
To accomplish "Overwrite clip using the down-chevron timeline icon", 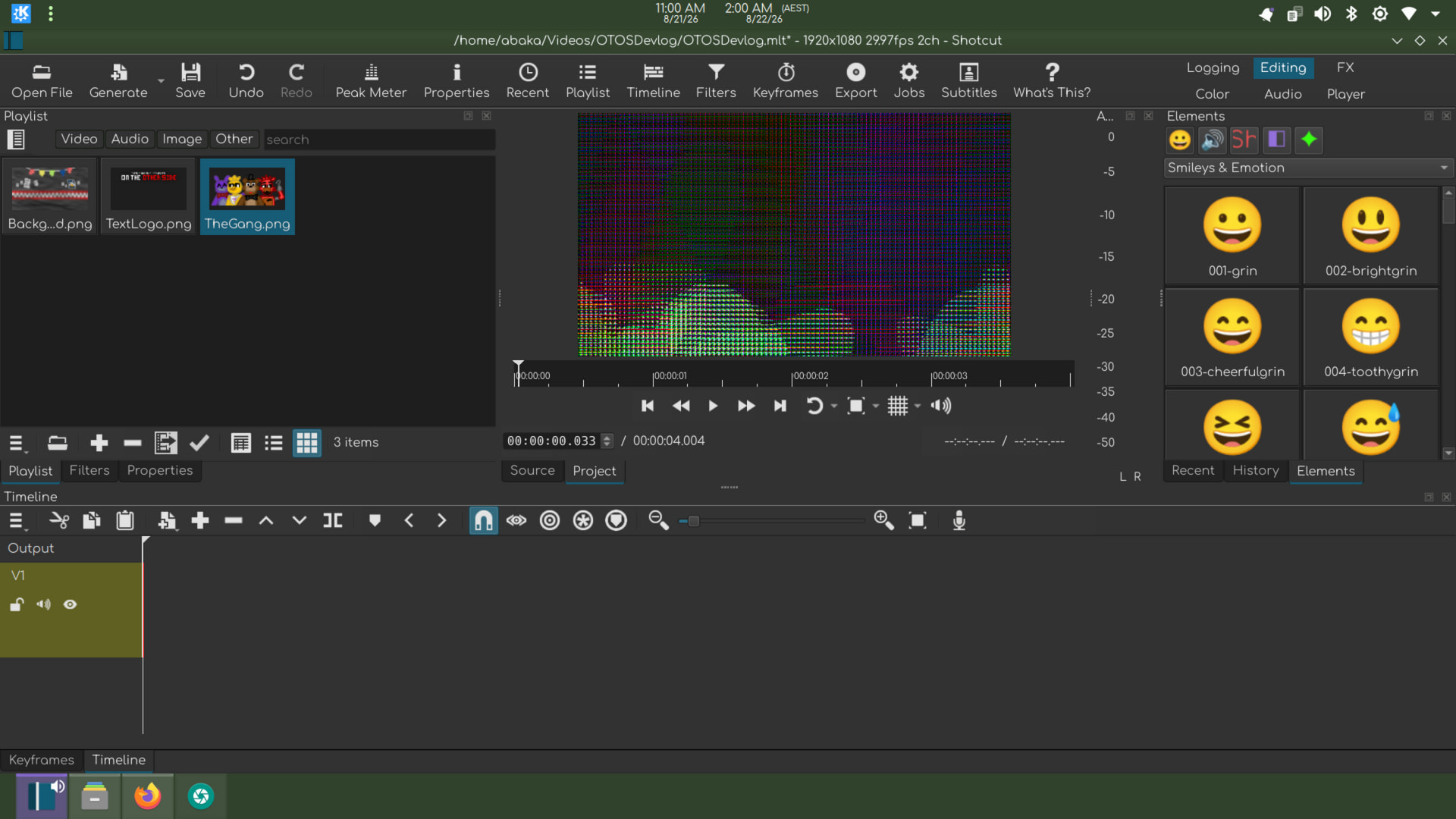I will coord(300,520).
